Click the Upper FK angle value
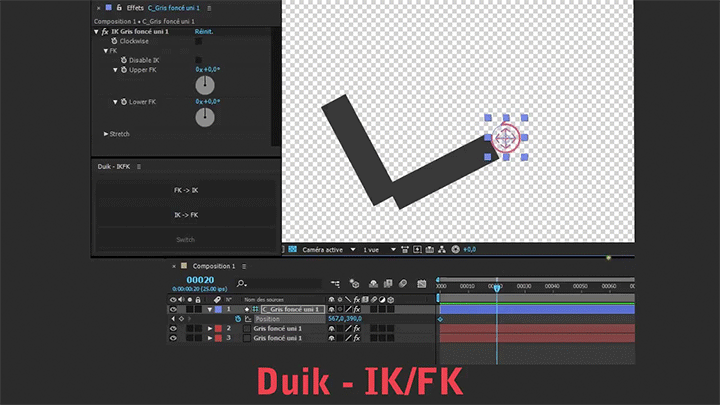 (x=208, y=69)
